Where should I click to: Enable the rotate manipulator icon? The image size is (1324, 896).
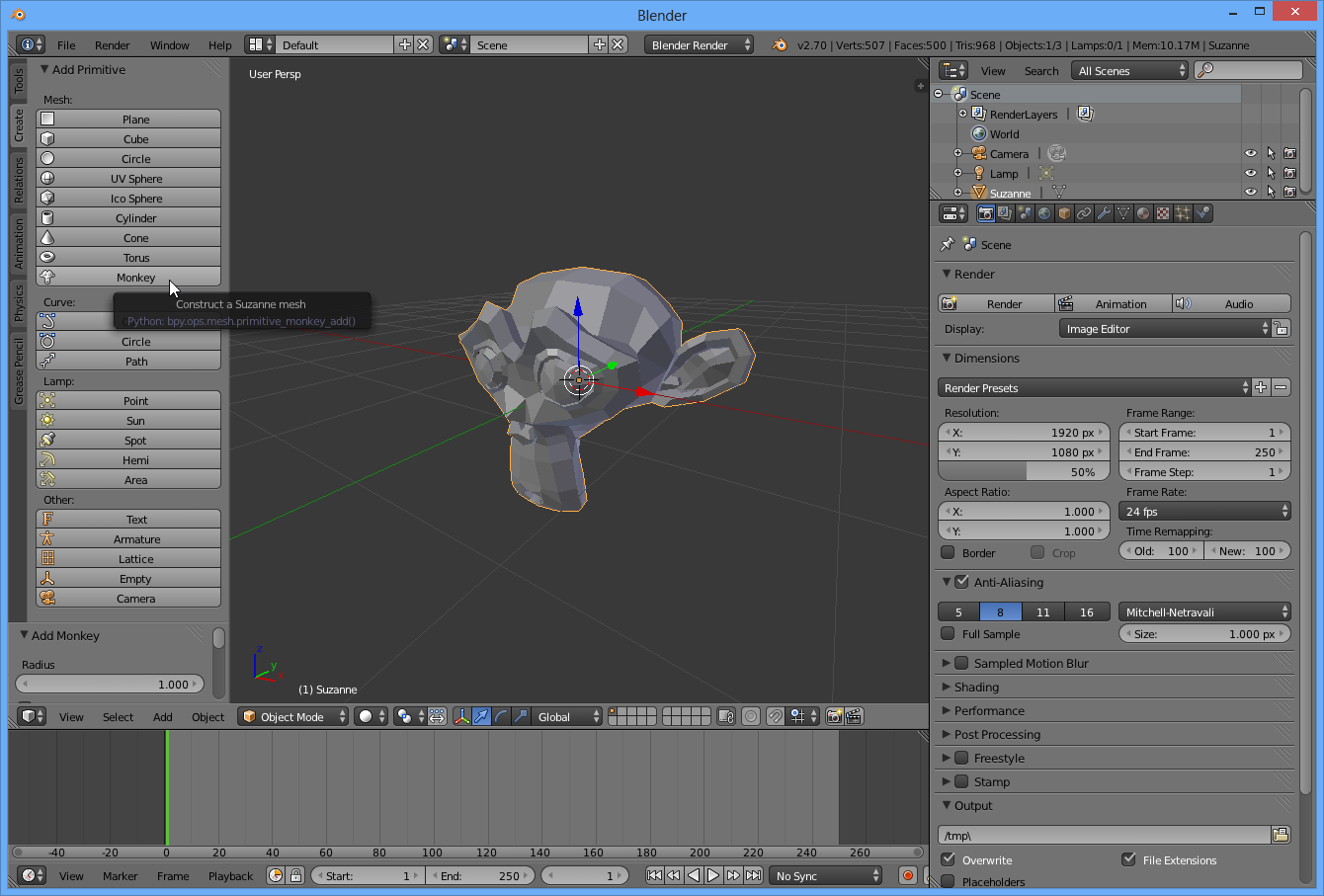(501, 716)
